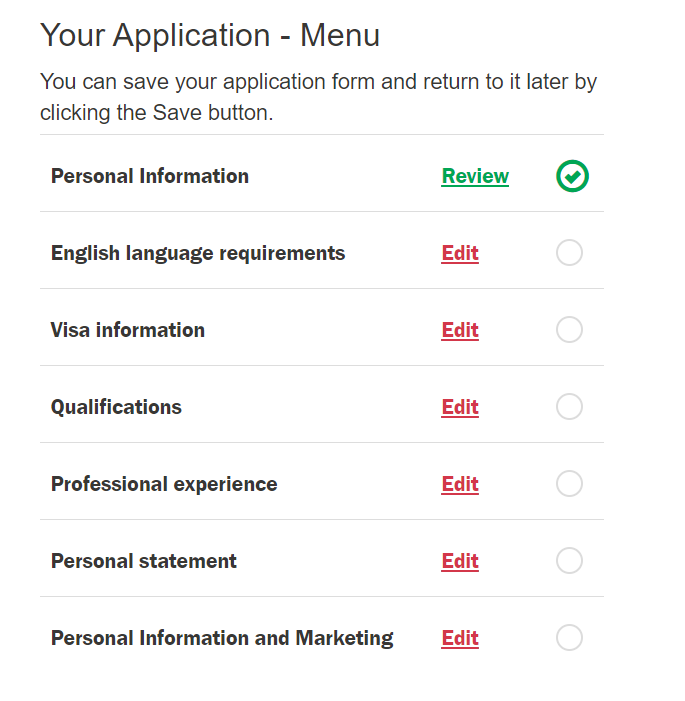Click the Visa information row title
The height and width of the screenshot is (701, 685).
point(128,330)
